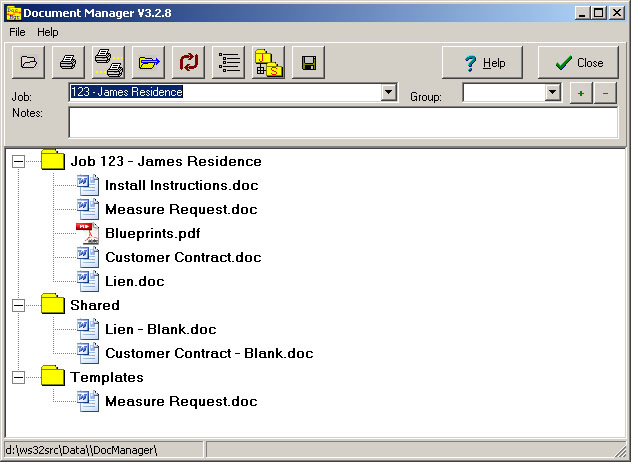631x462 pixels.
Task: Click the folder with blue arrow icon
Action: pyautogui.click(x=149, y=62)
